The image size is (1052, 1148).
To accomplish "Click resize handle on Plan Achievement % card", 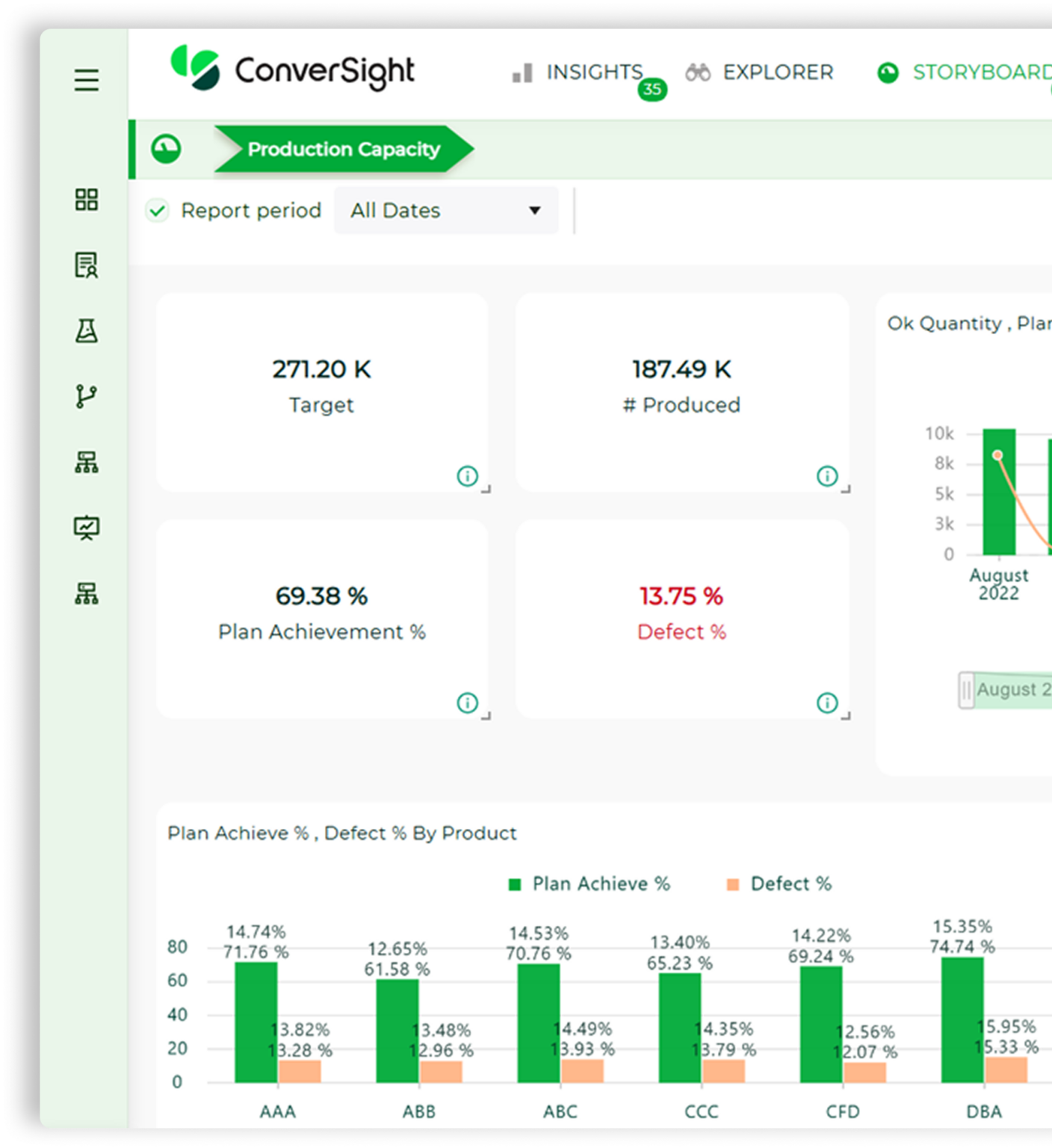I will 486,716.
